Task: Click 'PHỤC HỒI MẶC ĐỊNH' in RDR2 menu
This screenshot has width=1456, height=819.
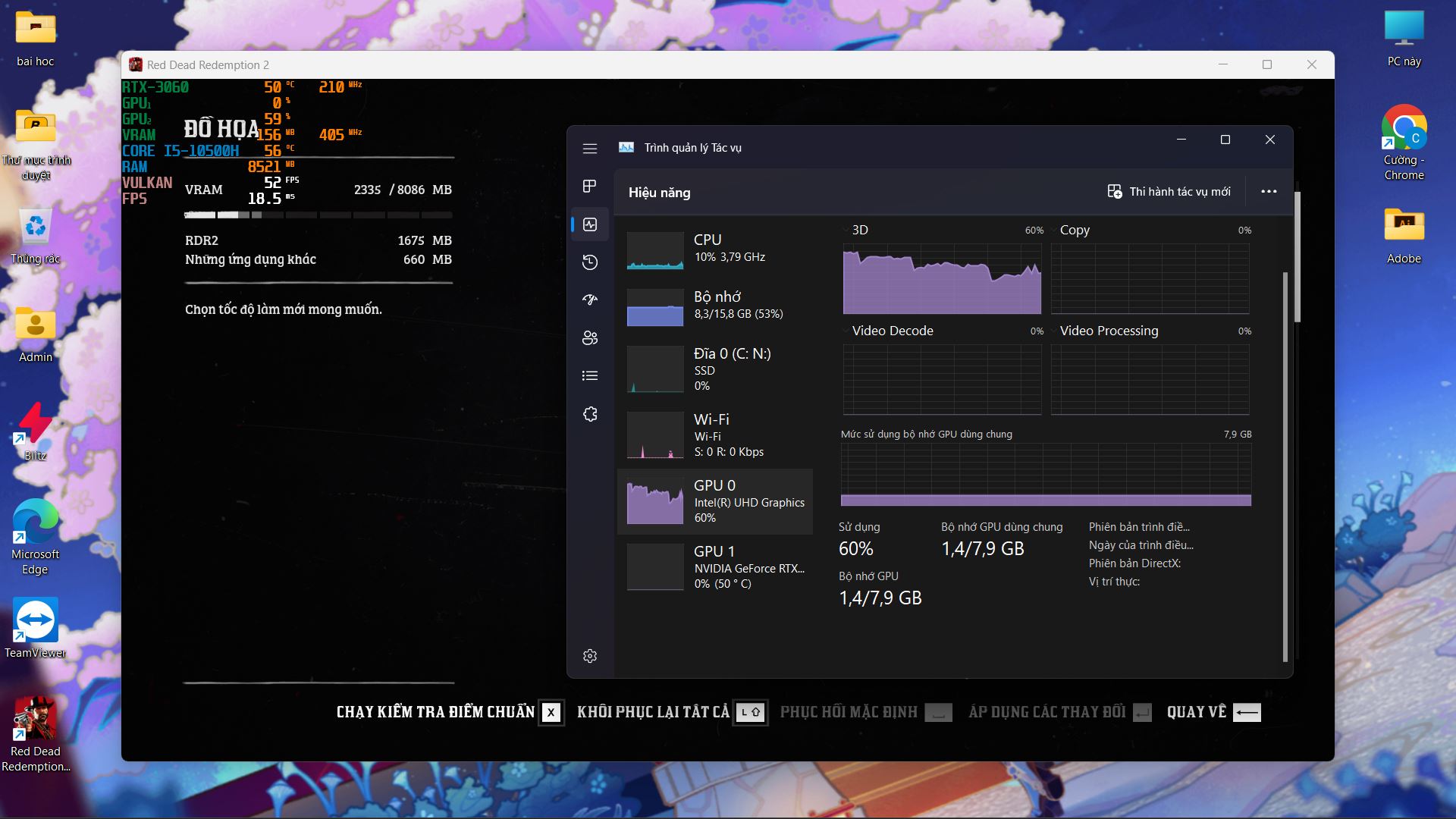Action: [x=866, y=712]
